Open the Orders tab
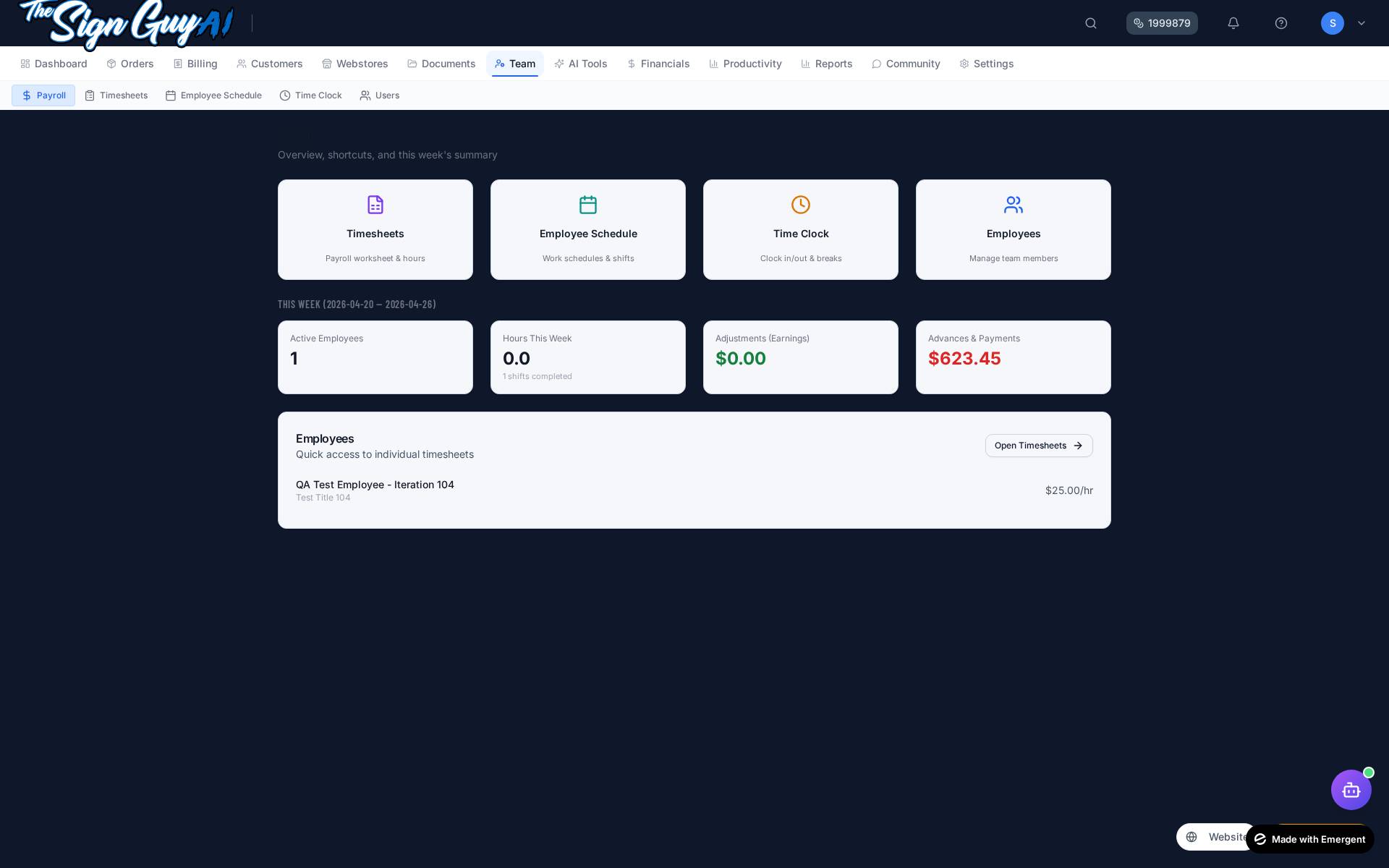This screenshot has width=1389, height=868. point(130,64)
